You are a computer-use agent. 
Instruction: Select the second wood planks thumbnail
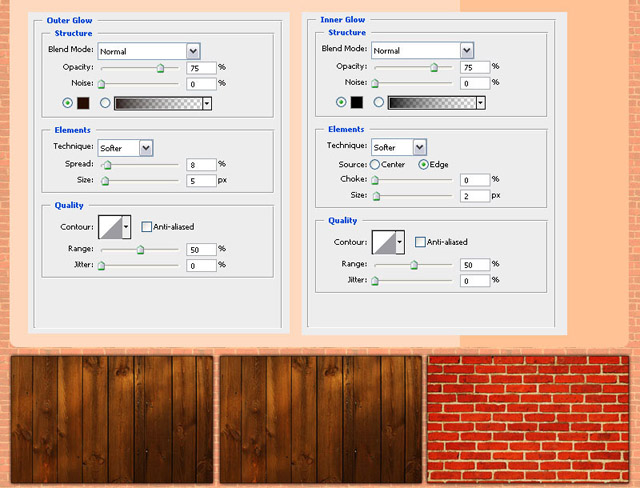tap(321, 419)
